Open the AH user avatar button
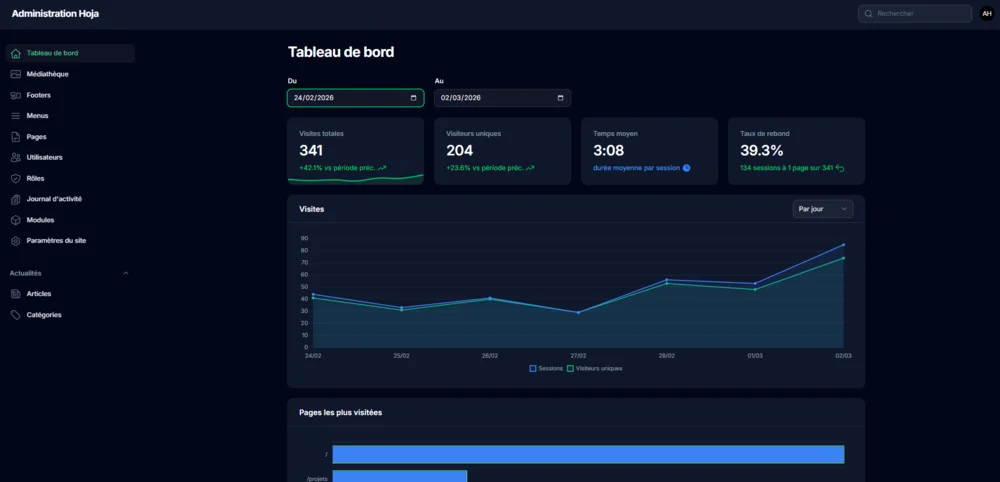1000x482 pixels. point(986,14)
